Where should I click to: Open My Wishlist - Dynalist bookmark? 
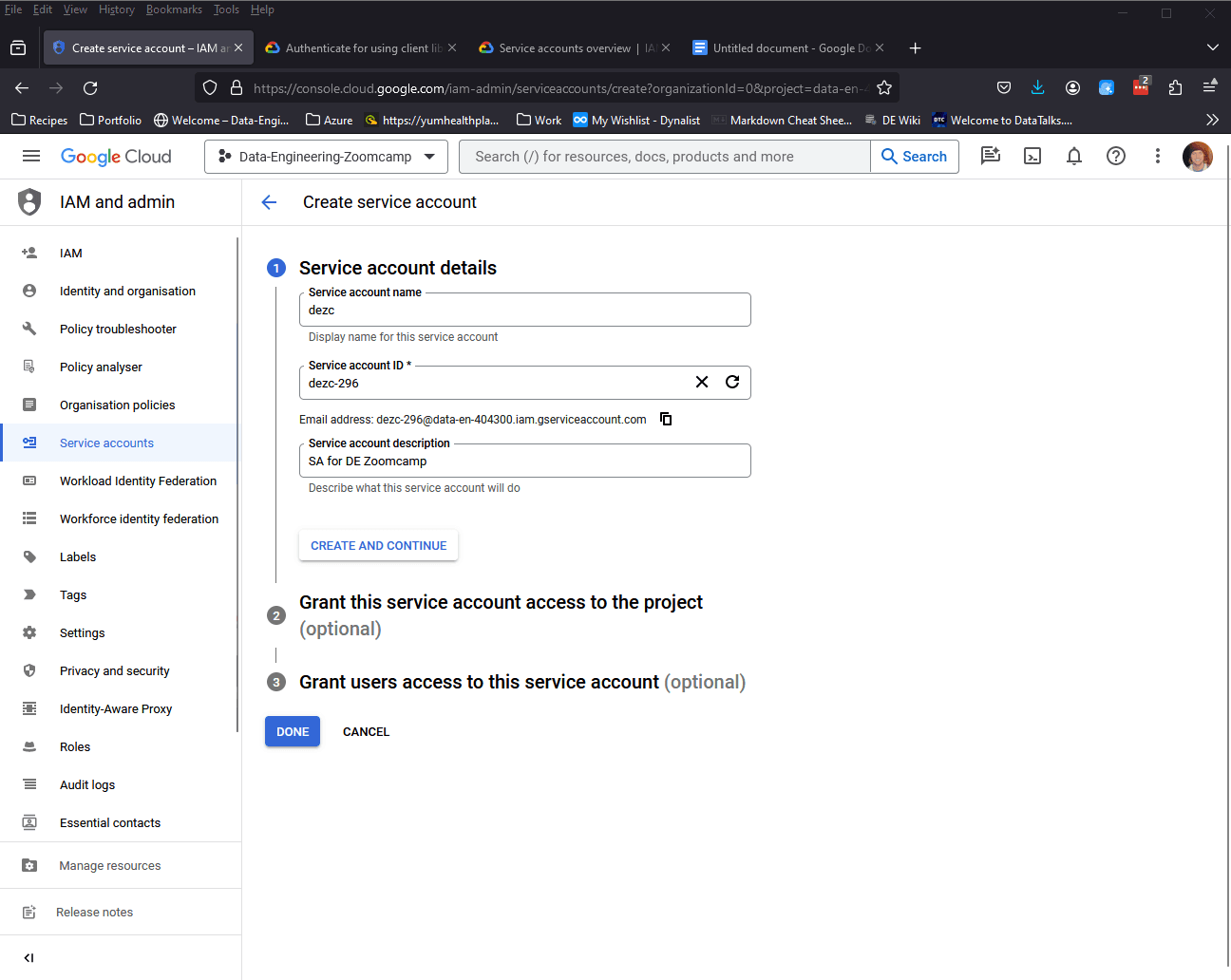point(636,120)
